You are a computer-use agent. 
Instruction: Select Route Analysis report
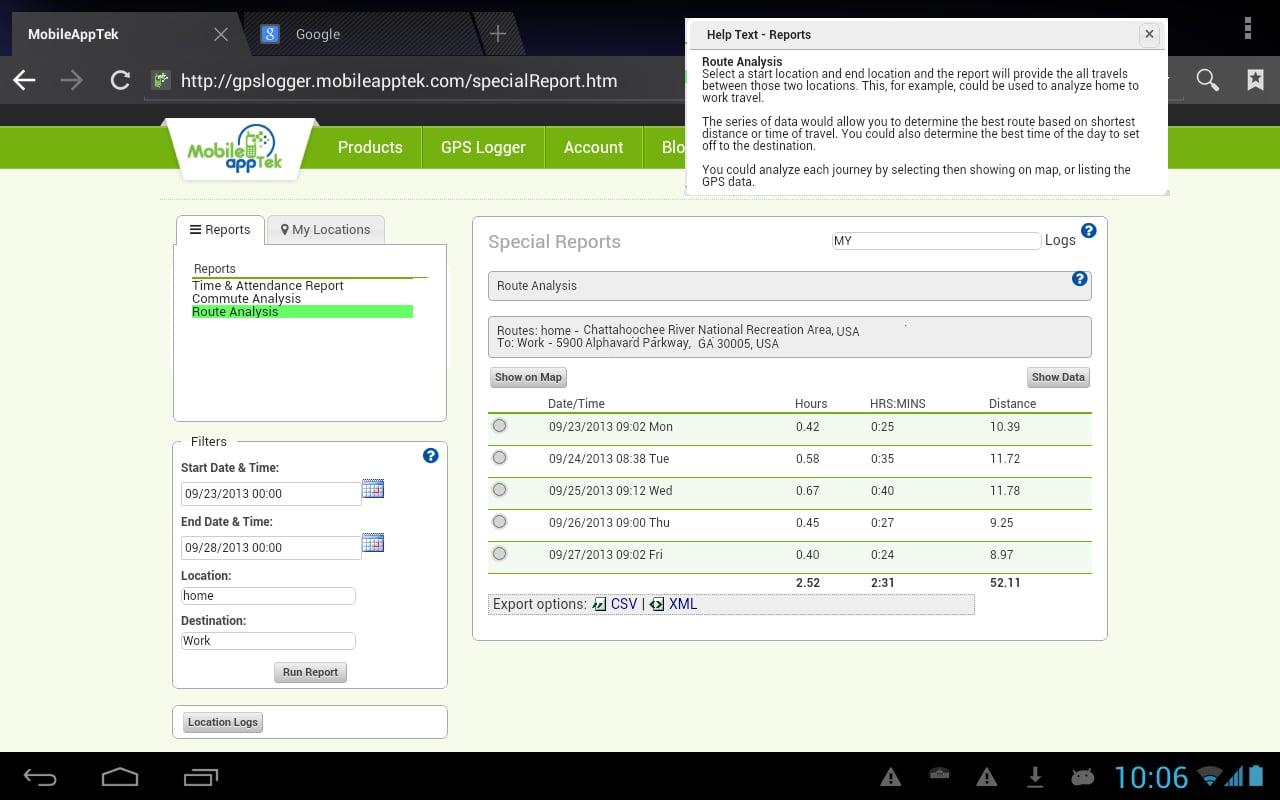(x=302, y=312)
